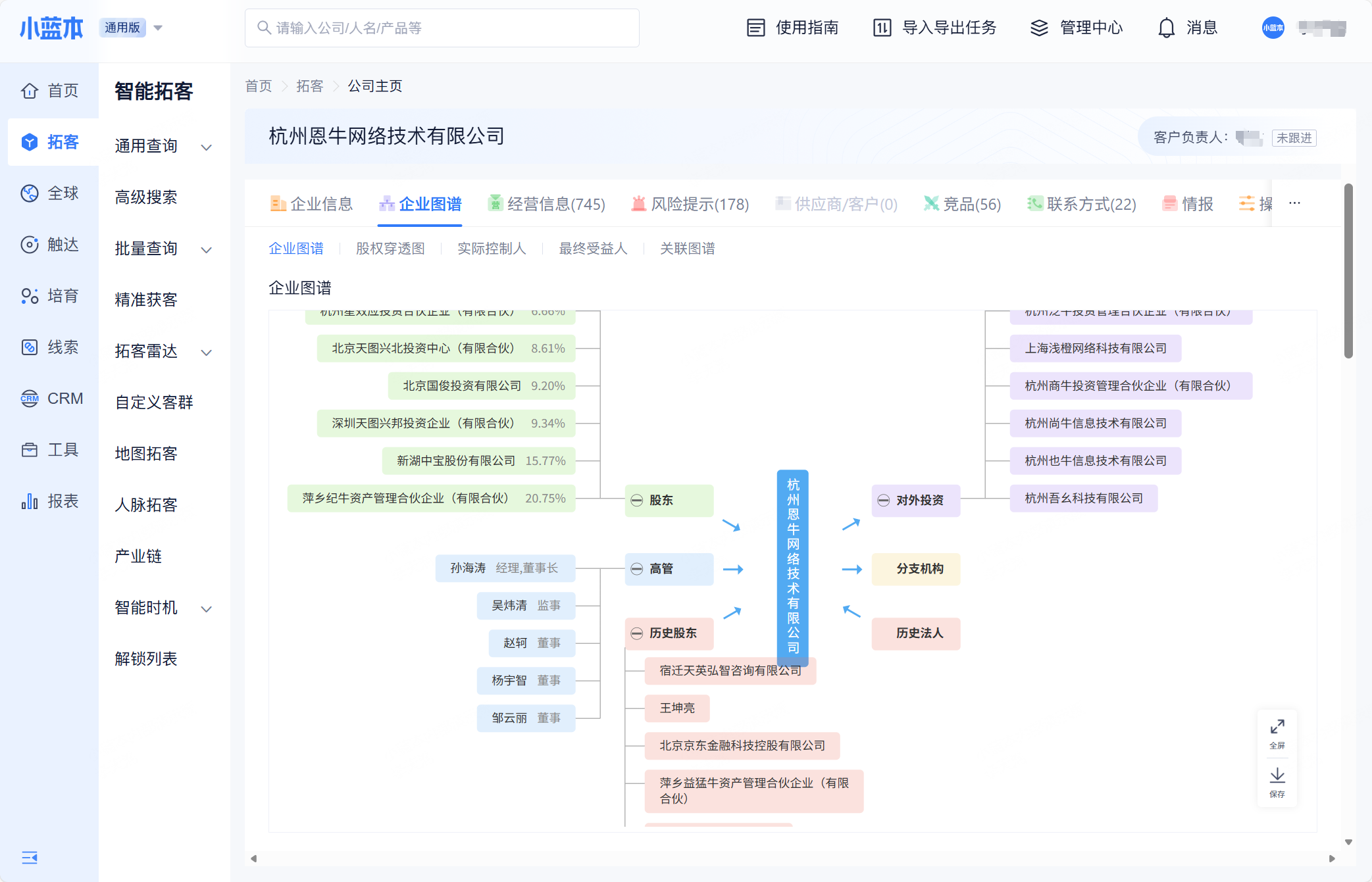This screenshot has height=882, width=1372.
Task: Click the 首页 breadcrumb link
Action: tap(258, 86)
